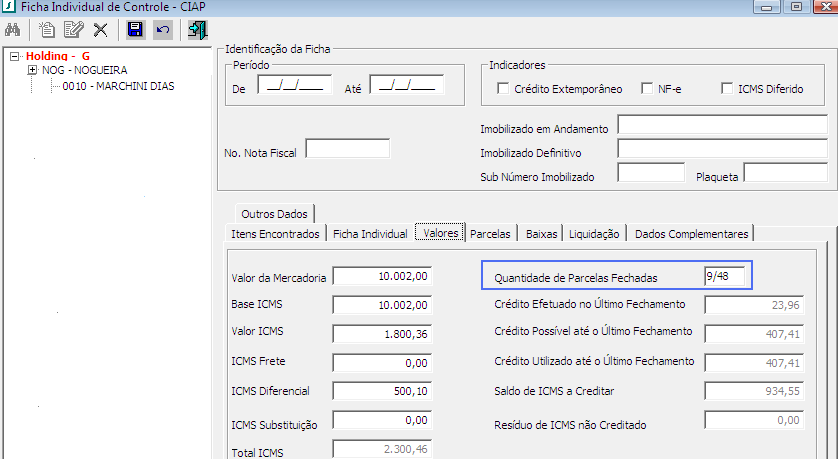Go to the Ficha Individual tab
The width and height of the screenshot is (838, 459).
coord(369,233)
